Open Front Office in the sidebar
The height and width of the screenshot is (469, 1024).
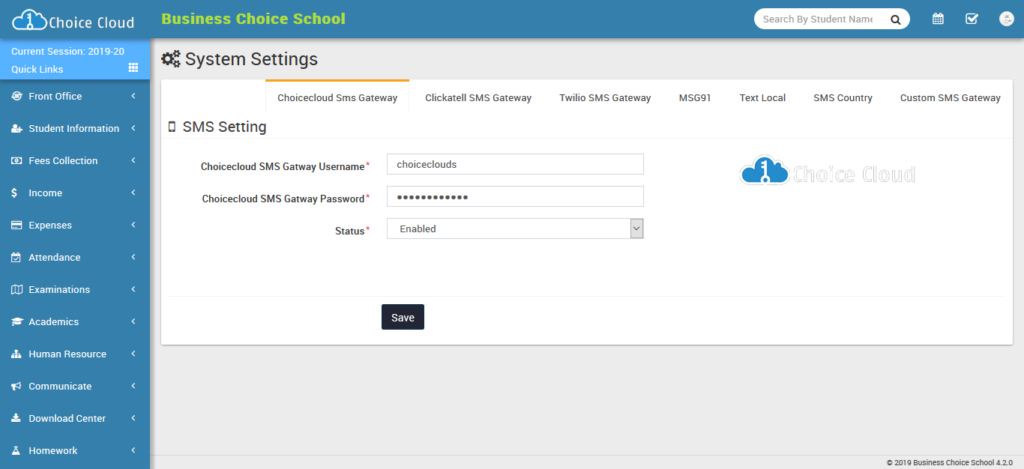point(75,96)
